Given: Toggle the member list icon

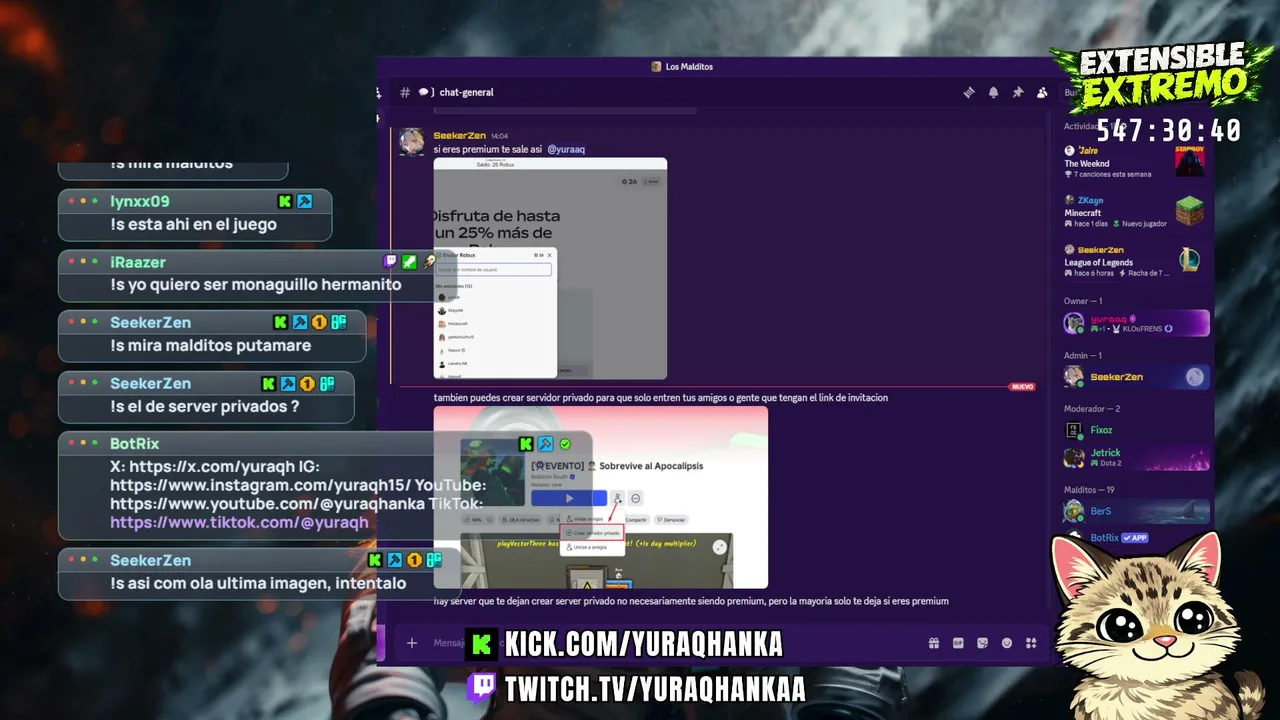Looking at the screenshot, I should click(x=1042, y=92).
